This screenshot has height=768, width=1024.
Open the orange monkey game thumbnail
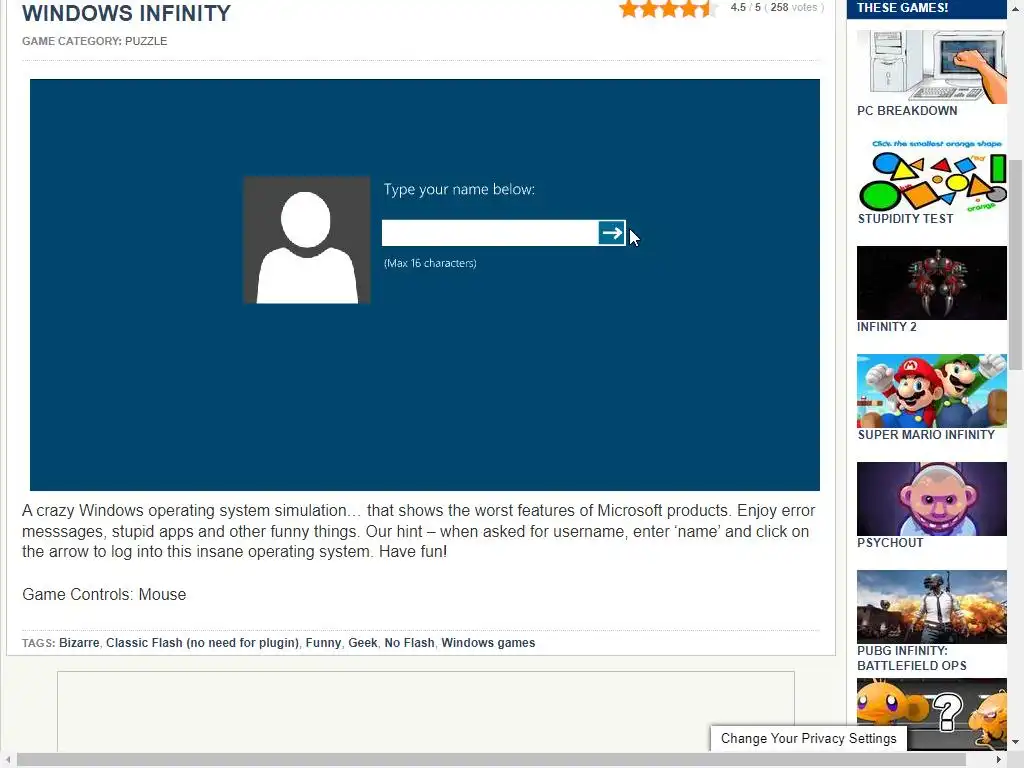tap(931, 713)
